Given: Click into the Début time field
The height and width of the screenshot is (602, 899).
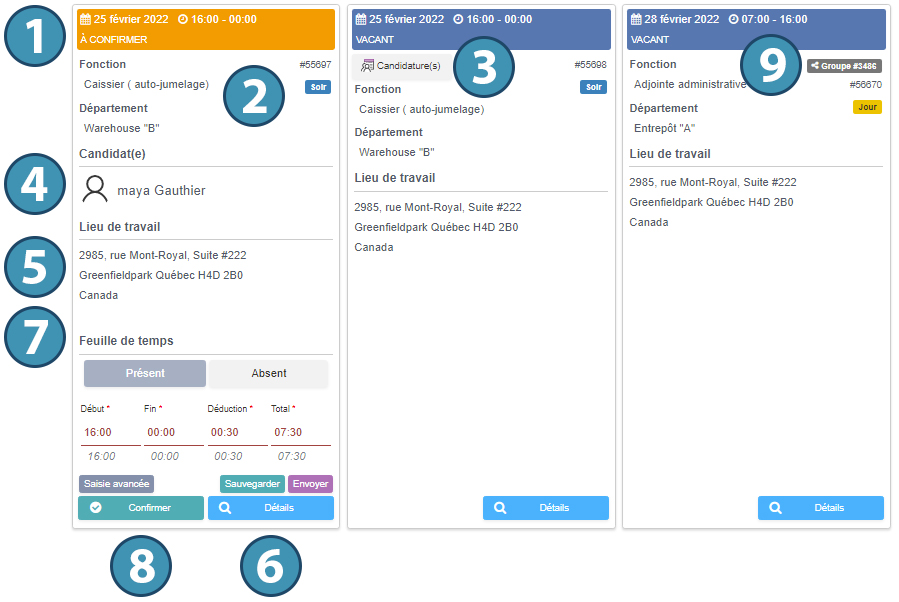Looking at the screenshot, I should tap(110, 433).
